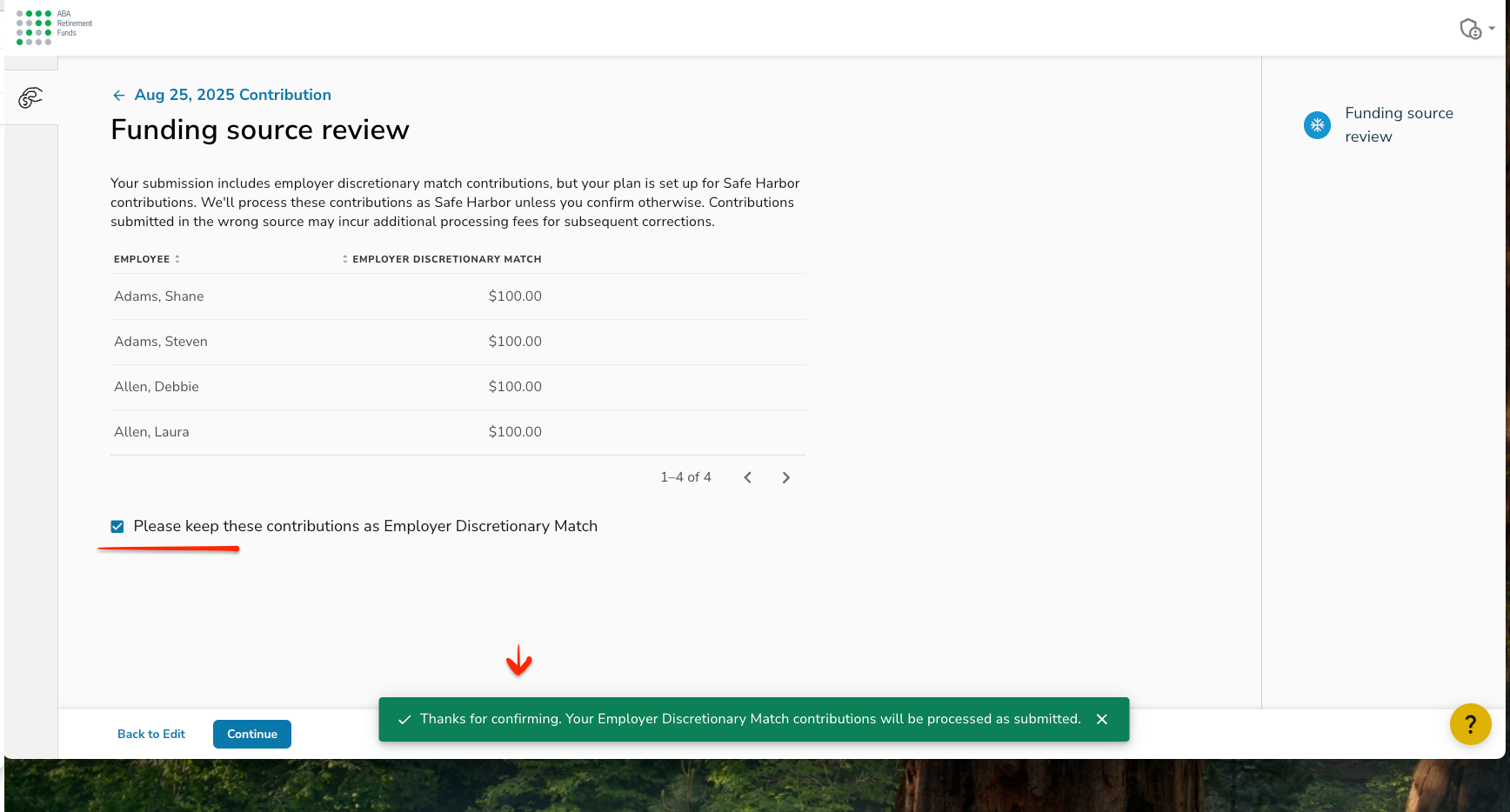Click Steven Adams's $100.00 amount
Screen dimensions: 1510x812
(x=515, y=342)
